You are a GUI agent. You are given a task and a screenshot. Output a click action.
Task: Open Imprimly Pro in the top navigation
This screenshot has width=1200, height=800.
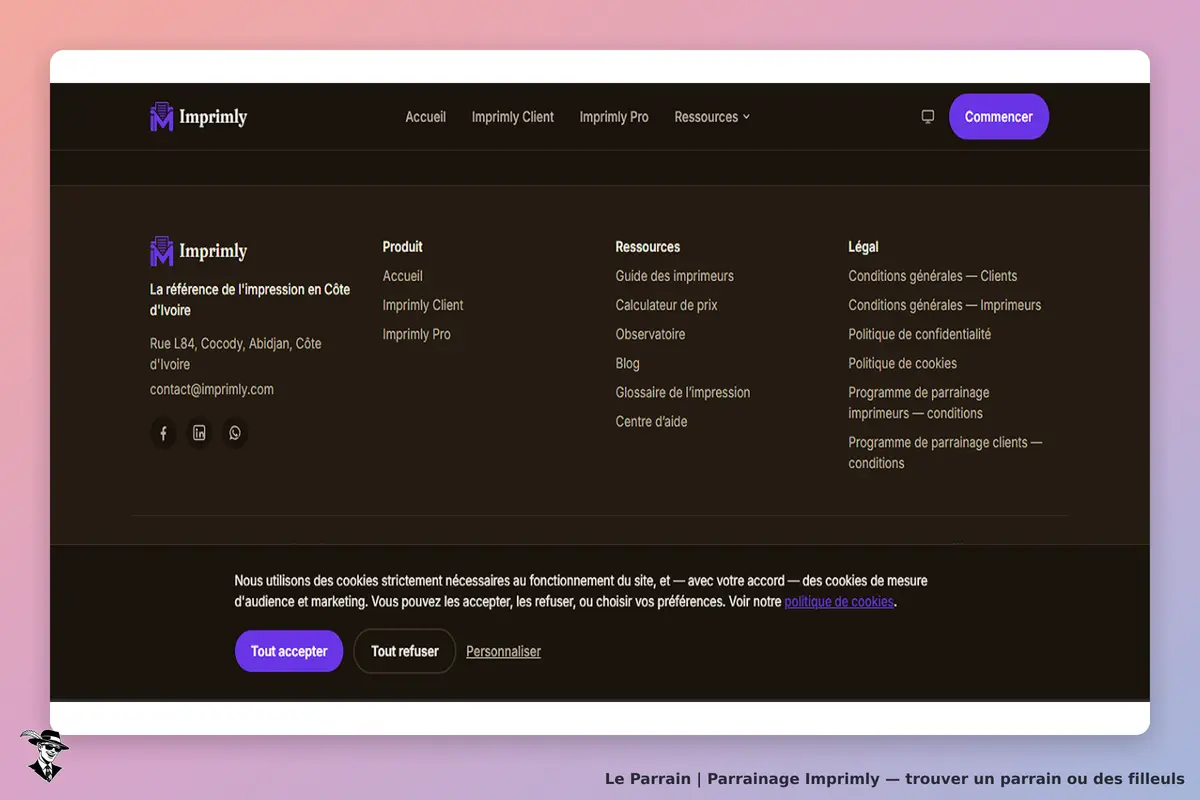[x=614, y=117]
